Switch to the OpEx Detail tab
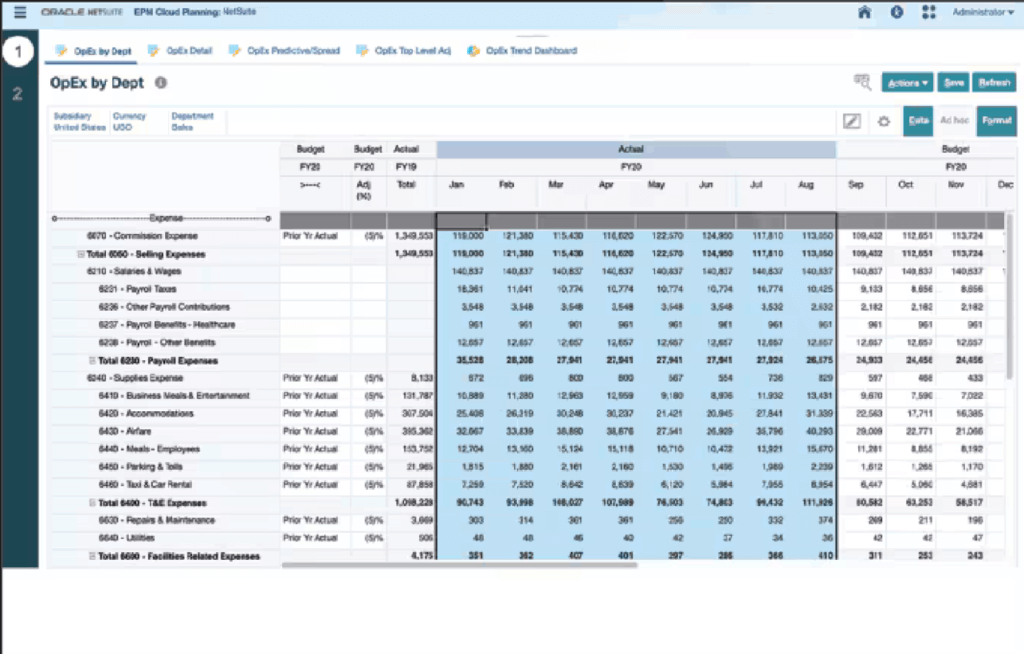This screenshot has width=1024, height=654. (181, 50)
